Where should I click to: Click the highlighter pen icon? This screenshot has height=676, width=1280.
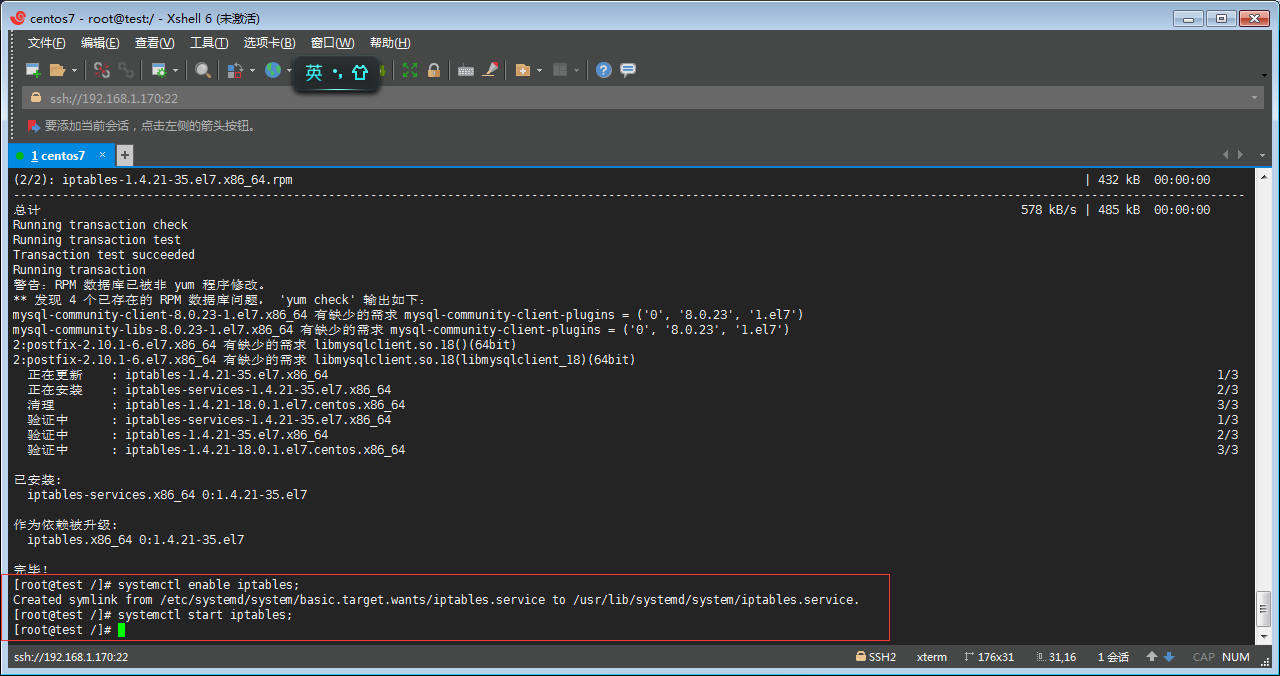(490, 70)
